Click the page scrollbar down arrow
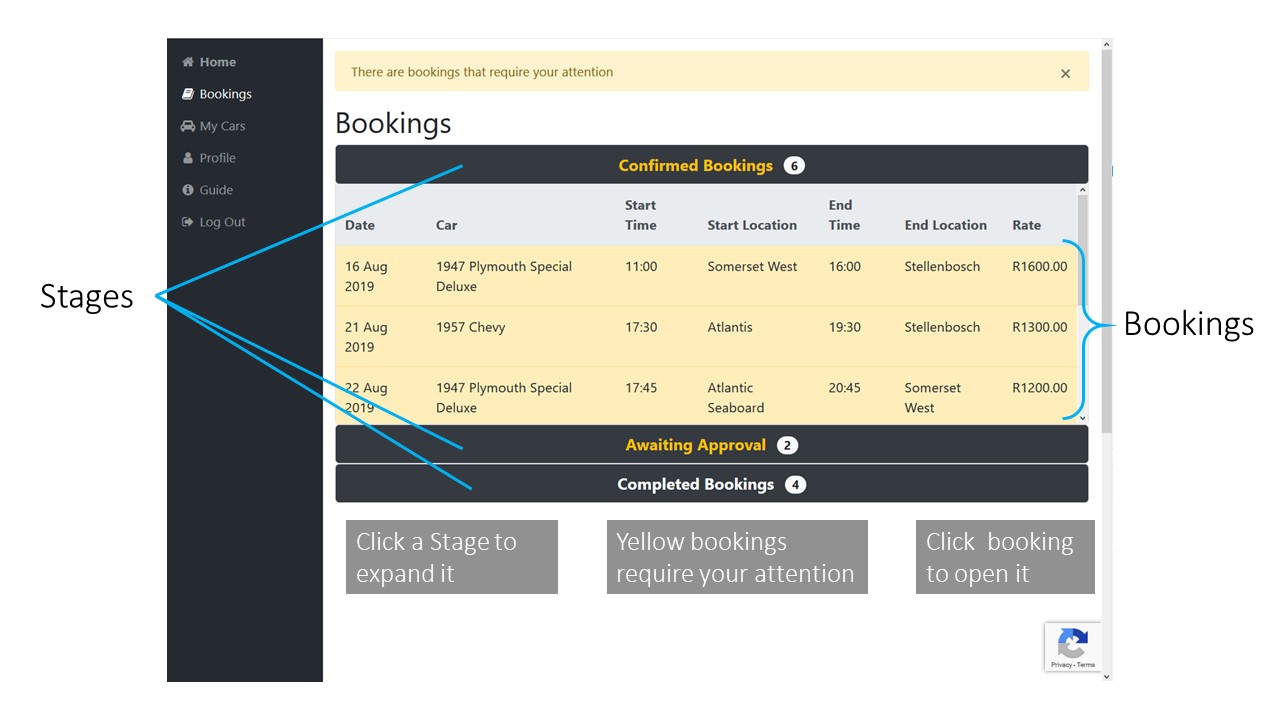 [x=1106, y=676]
